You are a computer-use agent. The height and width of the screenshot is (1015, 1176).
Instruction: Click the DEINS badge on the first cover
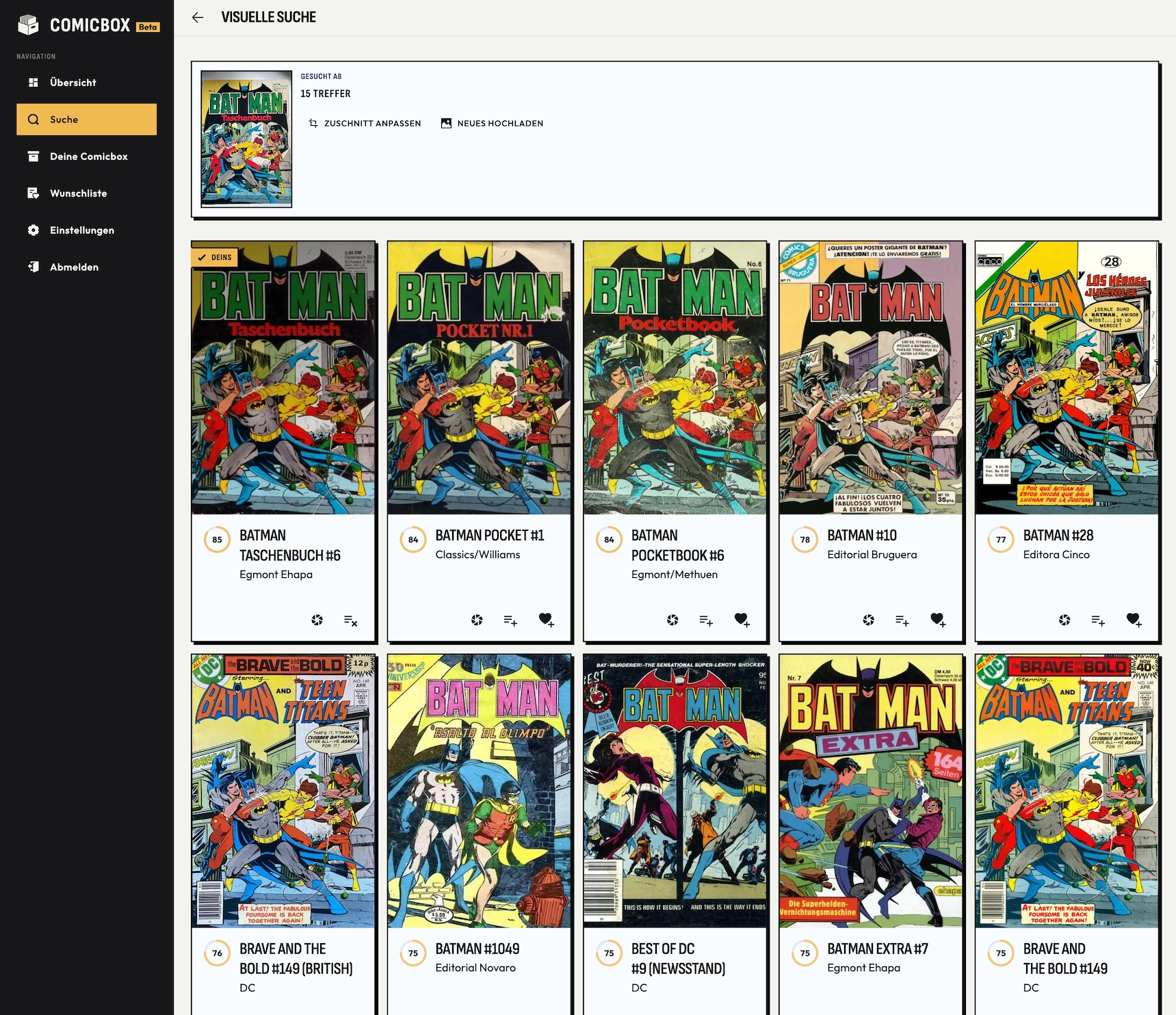(x=214, y=258)
